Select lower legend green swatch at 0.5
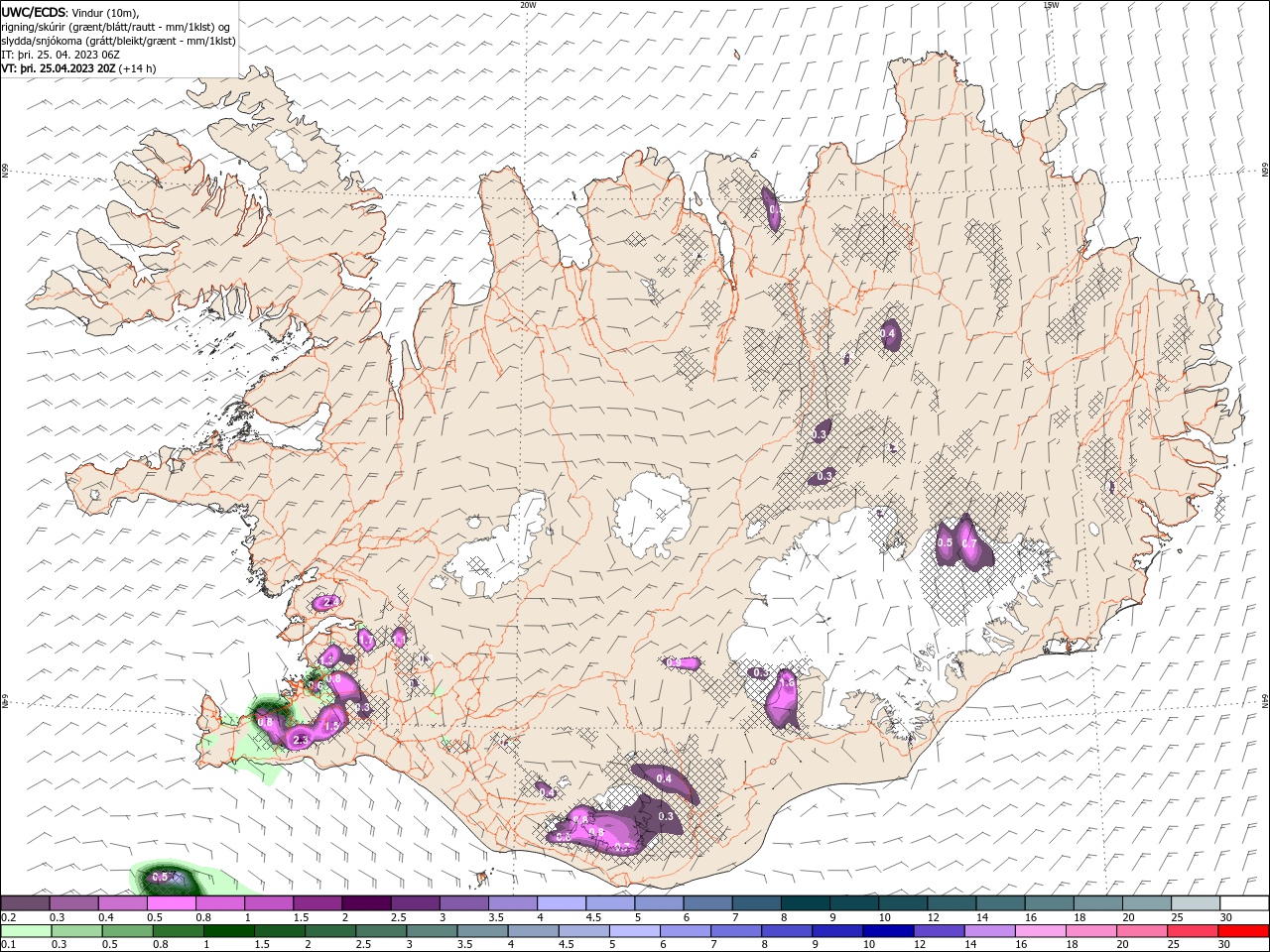The width and height of the screenshot is (1270, 952). 126,931
